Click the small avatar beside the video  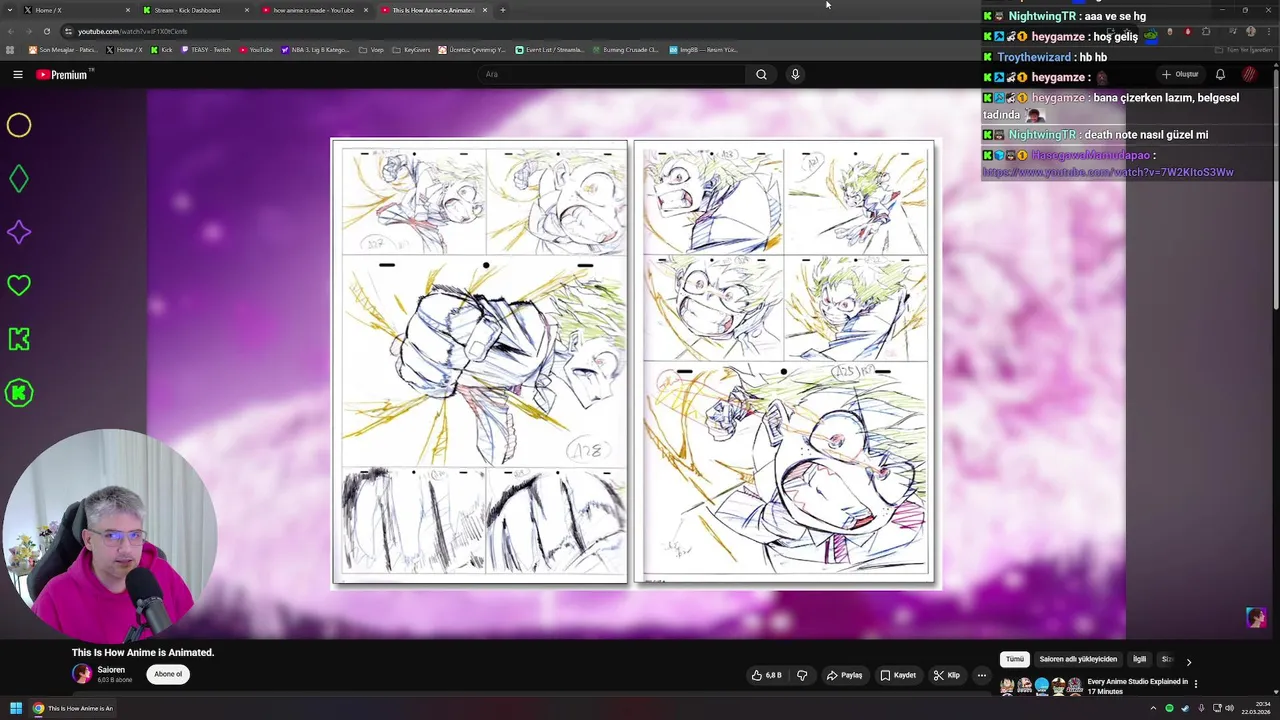1256,617
